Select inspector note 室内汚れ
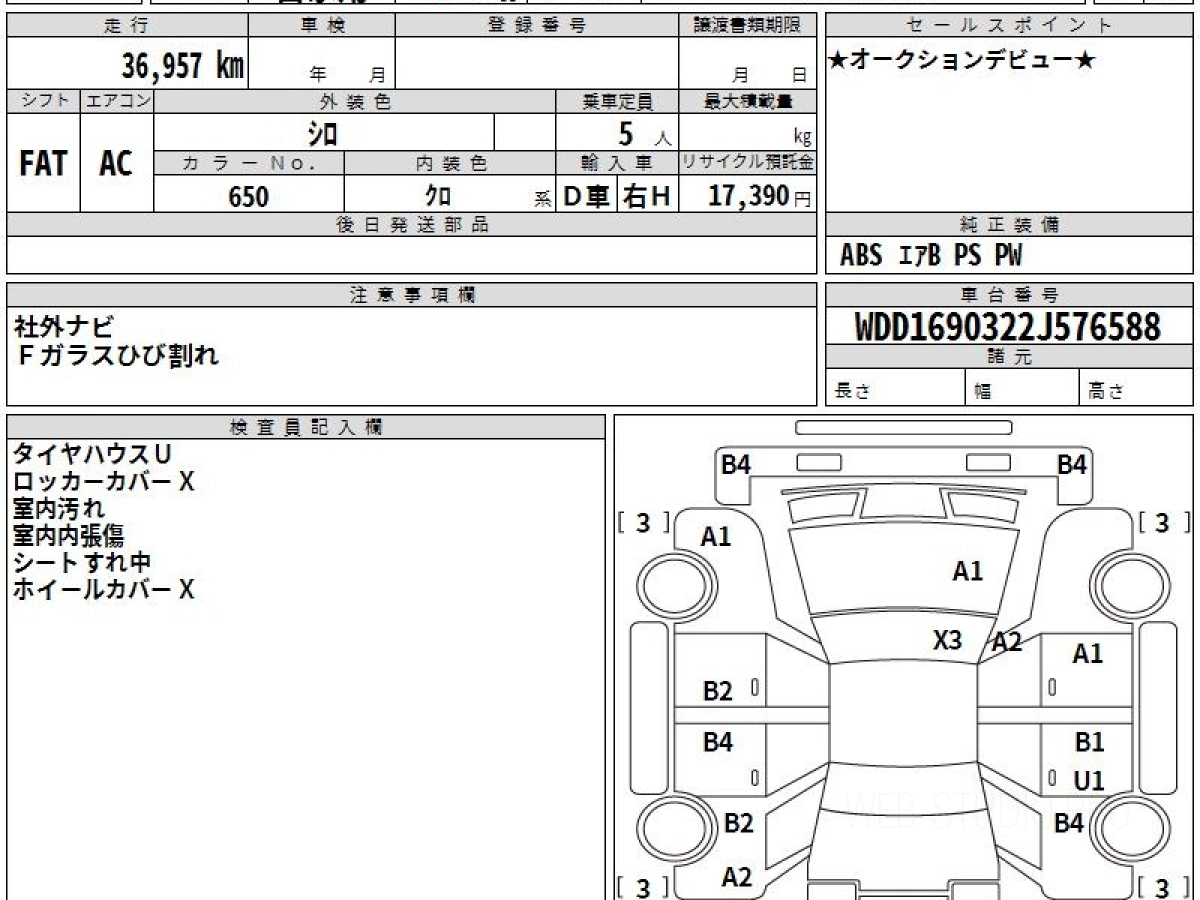 pos(58,508)
